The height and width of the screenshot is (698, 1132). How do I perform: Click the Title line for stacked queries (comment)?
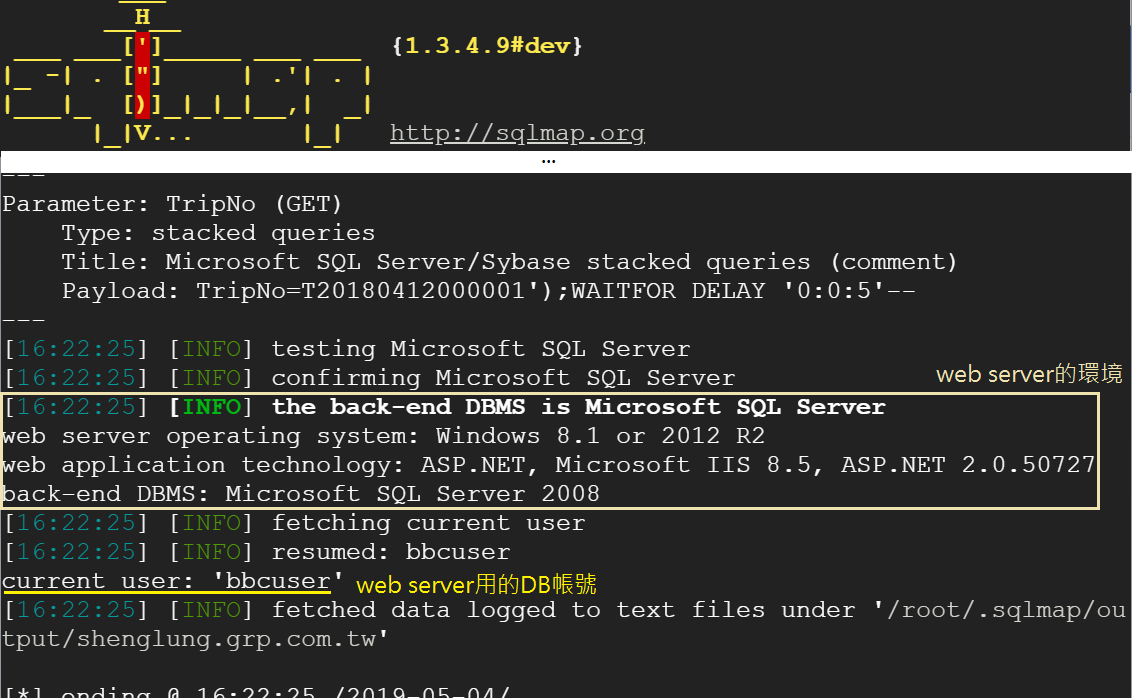tap(509, 262)
